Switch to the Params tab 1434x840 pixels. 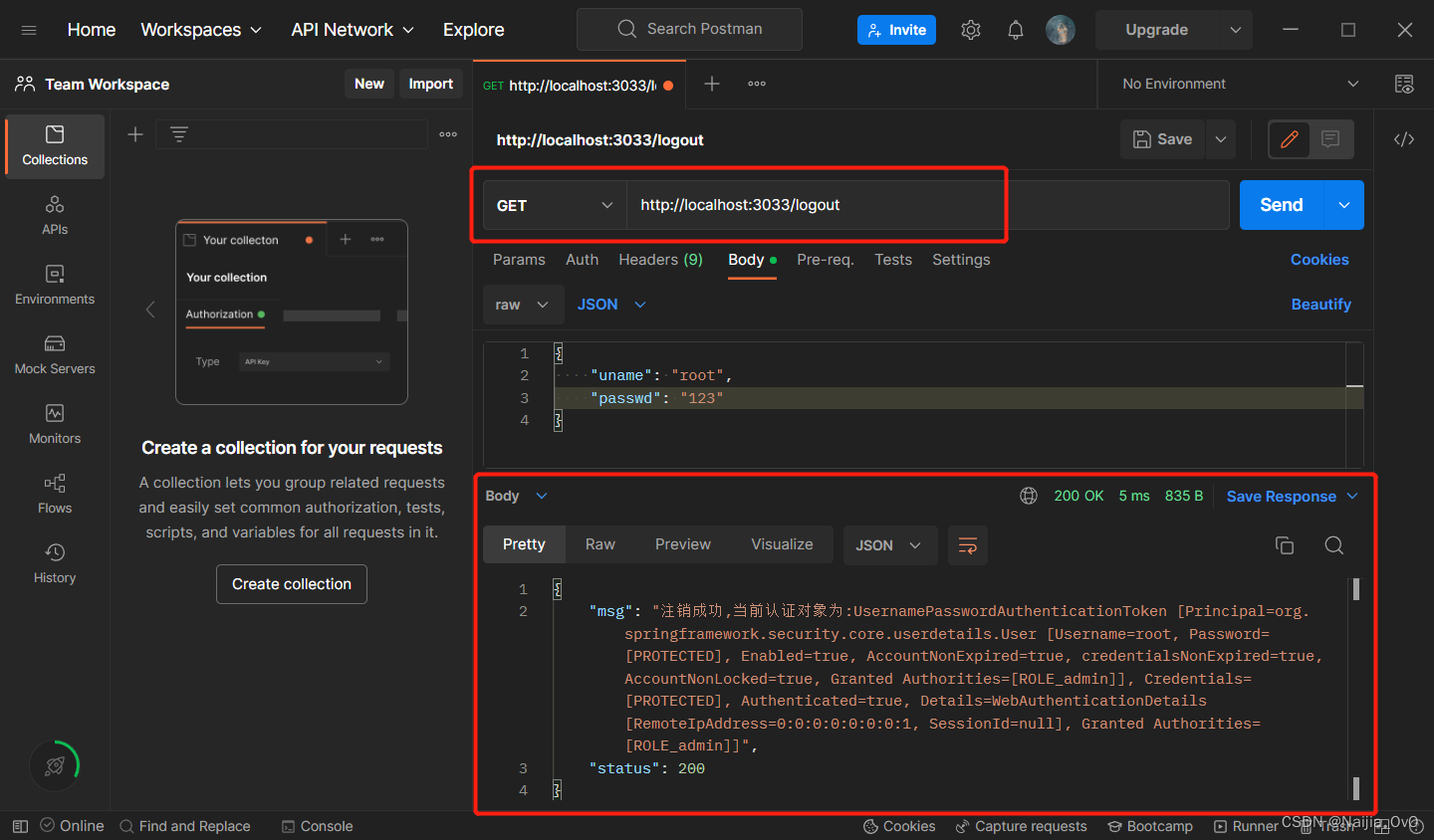pos(519,260)
